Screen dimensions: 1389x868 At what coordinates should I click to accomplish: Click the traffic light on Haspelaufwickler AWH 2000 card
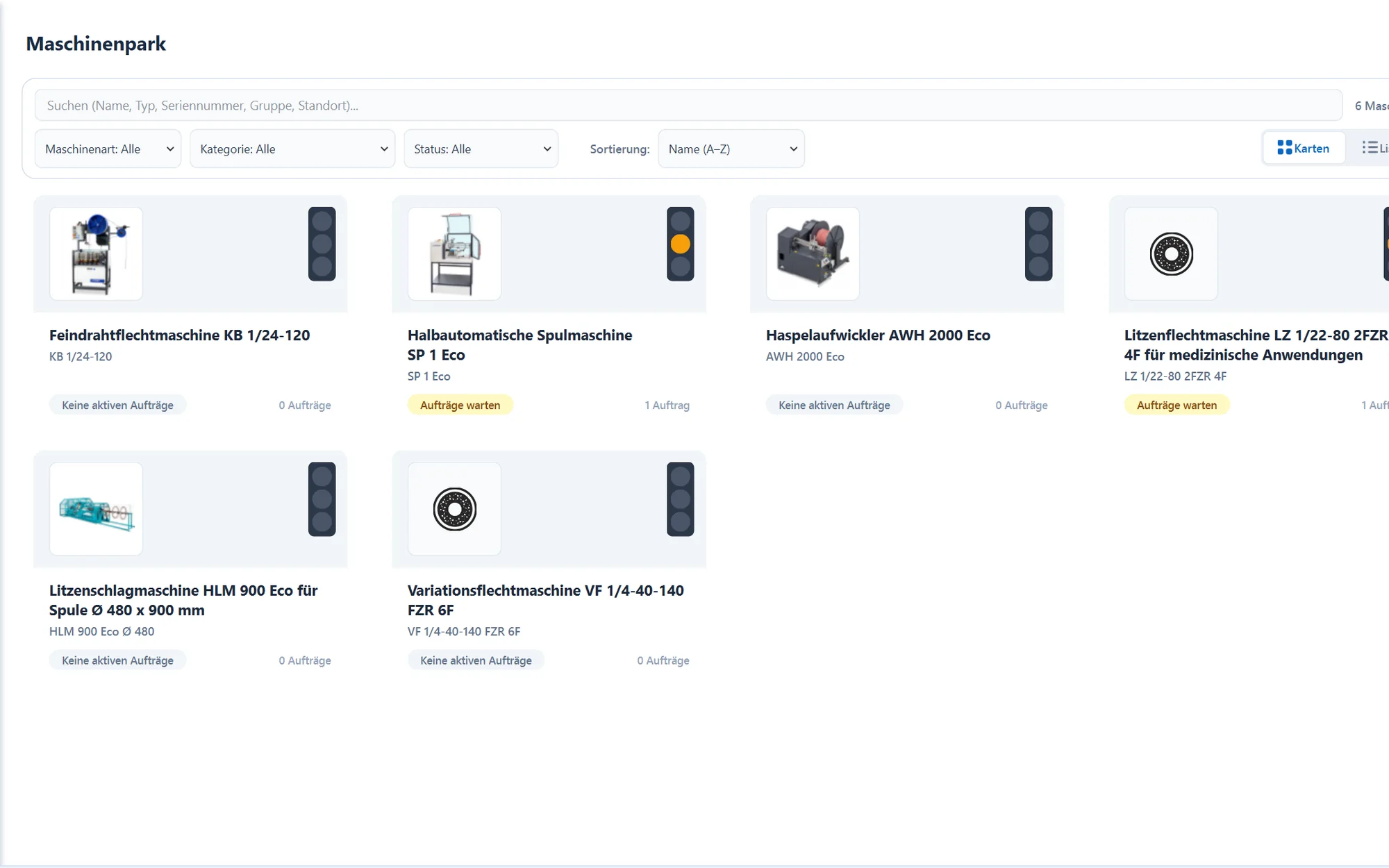point(1038,244)
